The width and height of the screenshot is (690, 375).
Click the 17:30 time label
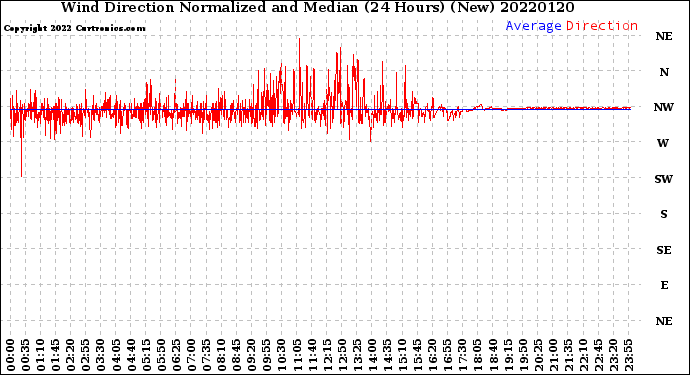462,355
